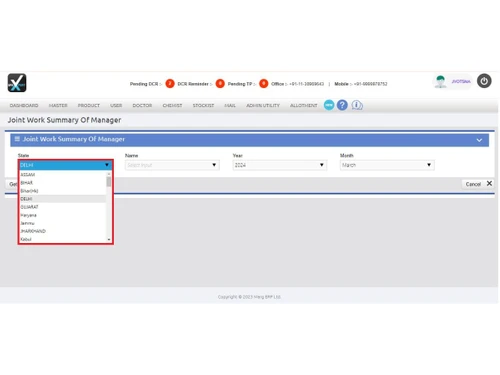
Task: Collapse the Joint Work Summary panel chevron
Action: click(x=479, y=140)
